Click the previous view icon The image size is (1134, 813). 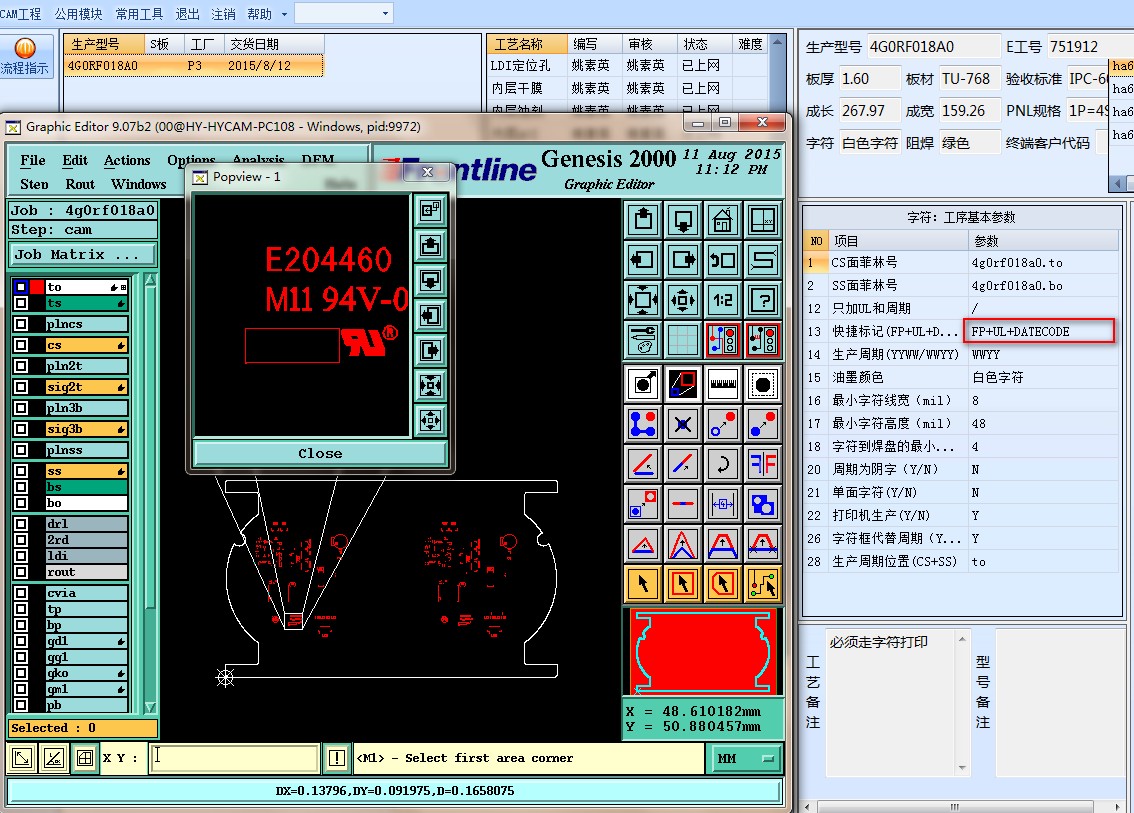coord(722,260)
